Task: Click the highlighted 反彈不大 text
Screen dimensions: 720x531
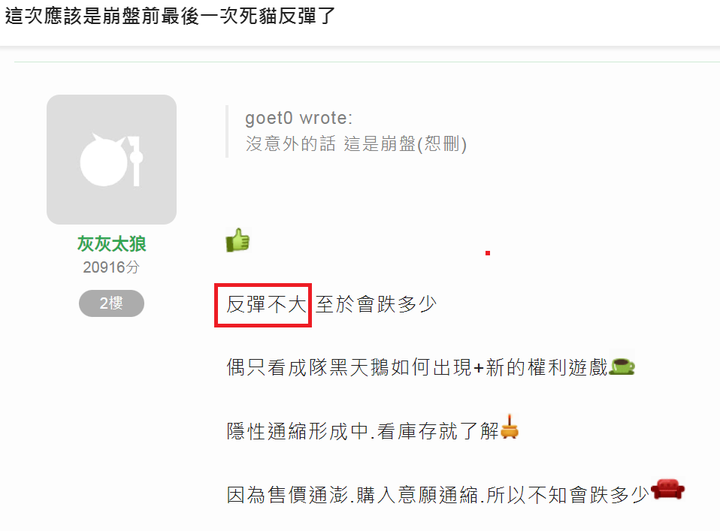Action: coord(266,305)
